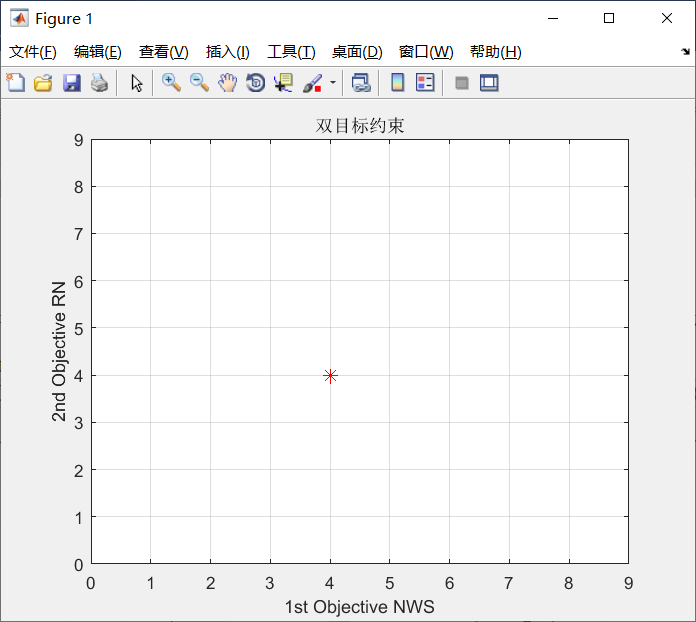Minimize the Figure 1 window

point(553,19)
